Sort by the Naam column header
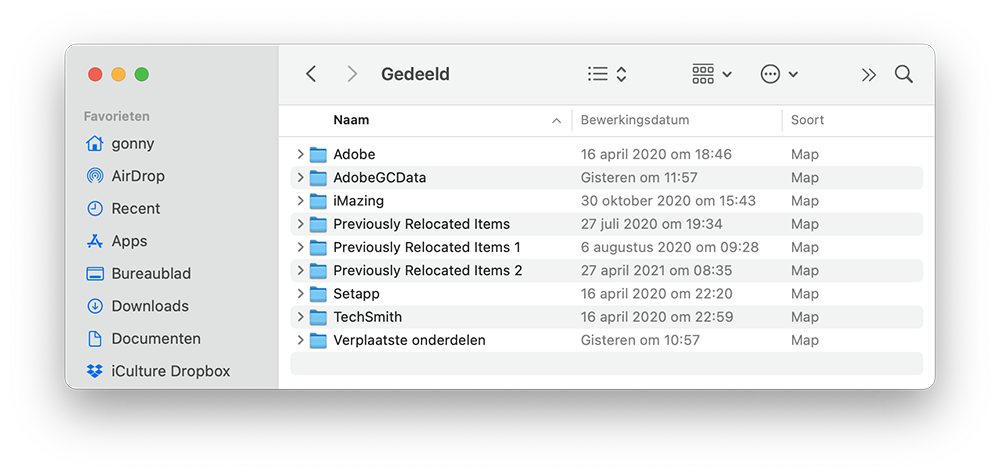The image size is (1000, 475). [x=351, y=120]
